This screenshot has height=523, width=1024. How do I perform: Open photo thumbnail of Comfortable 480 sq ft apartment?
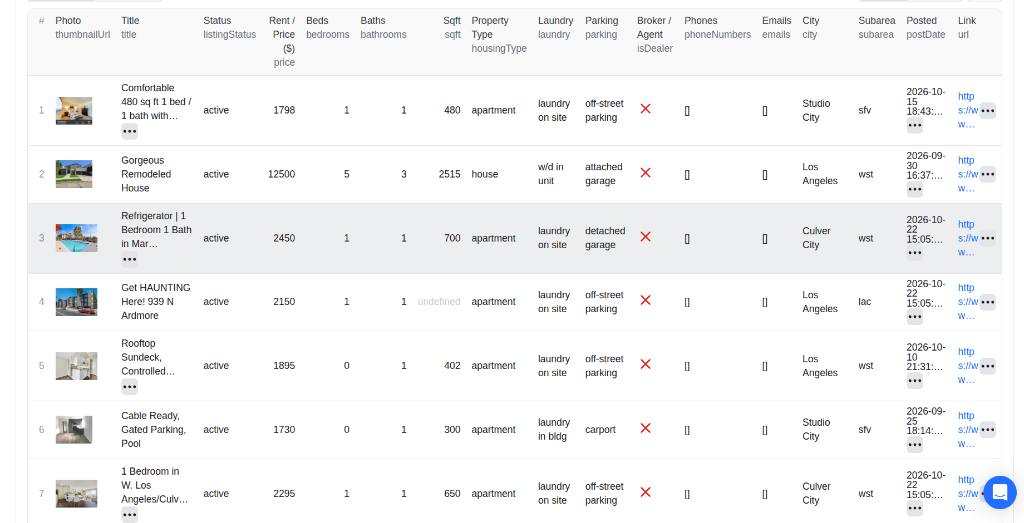(74, 110)
